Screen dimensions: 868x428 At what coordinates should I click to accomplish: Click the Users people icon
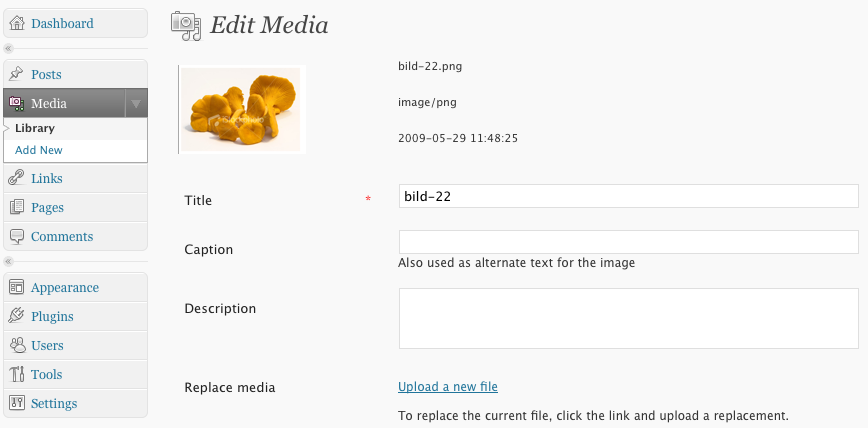(x=17, y=346)
